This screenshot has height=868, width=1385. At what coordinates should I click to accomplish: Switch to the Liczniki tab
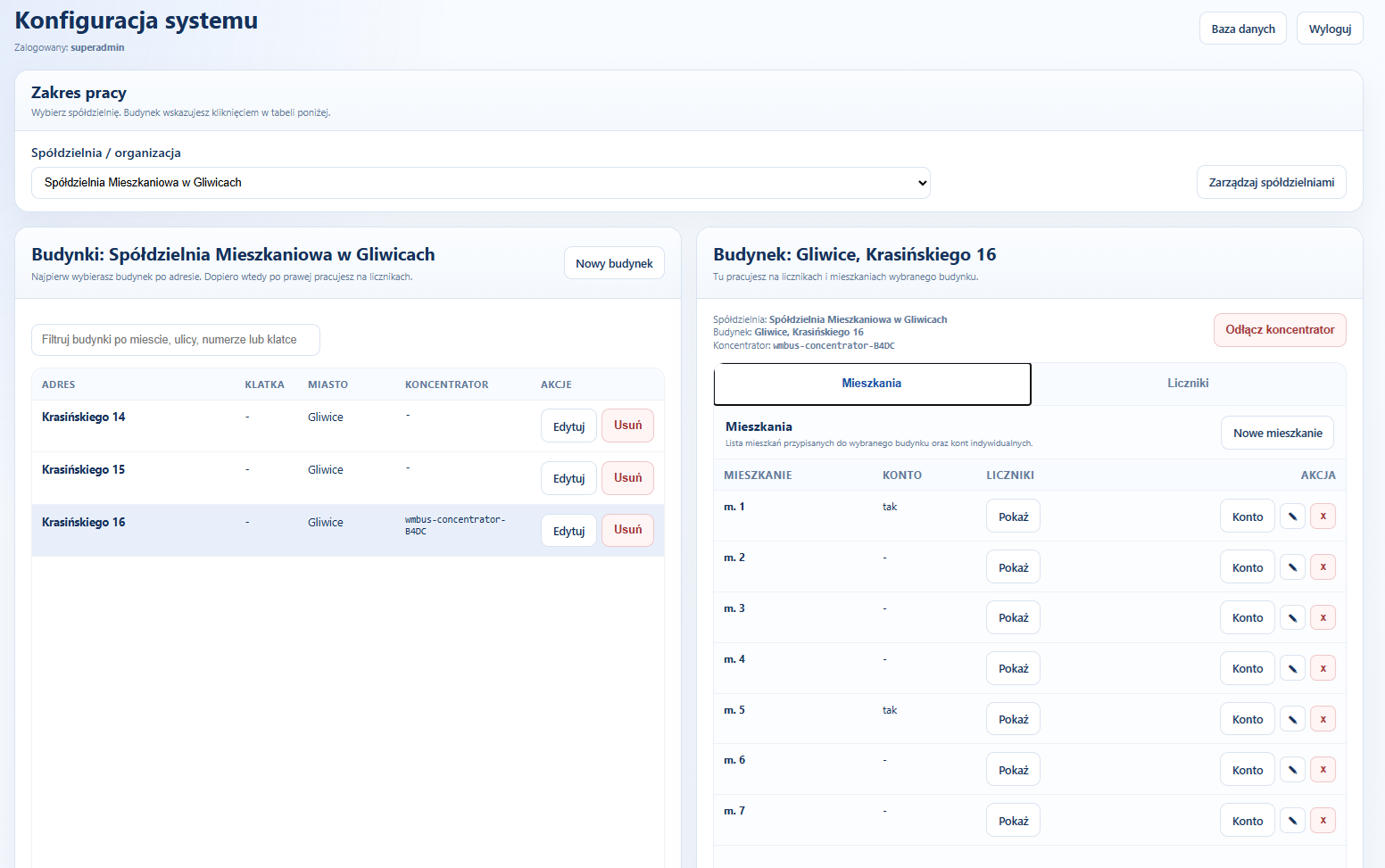(1188, 384)
